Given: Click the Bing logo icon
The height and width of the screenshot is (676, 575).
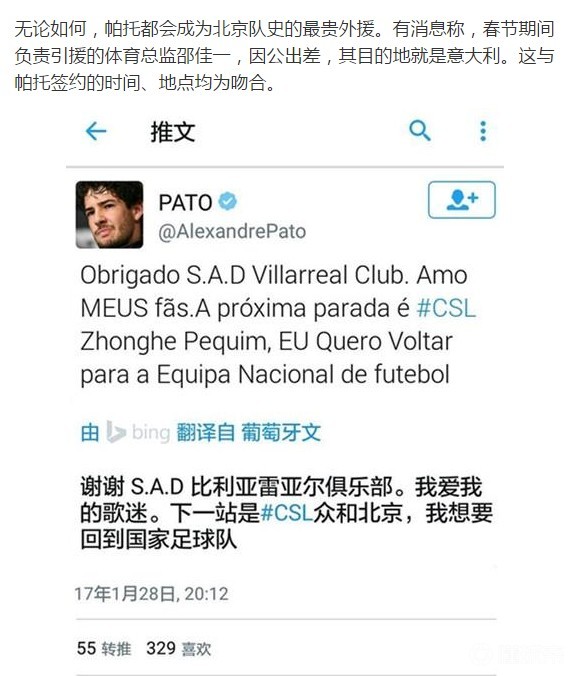Looking at the screenshot, I should click(x=116, y=432).
